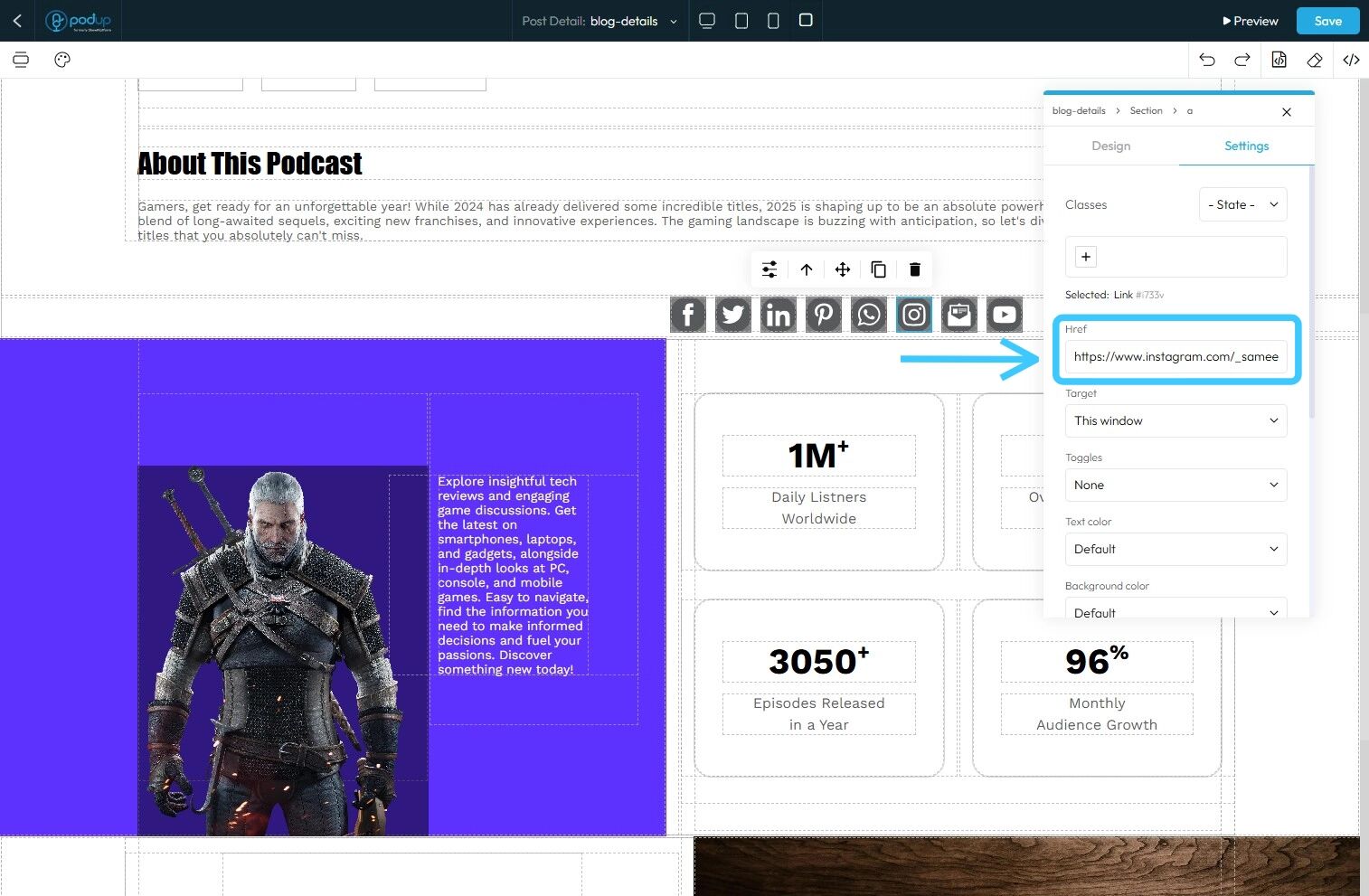Open the code editor brackets icon

[1351, 60]
